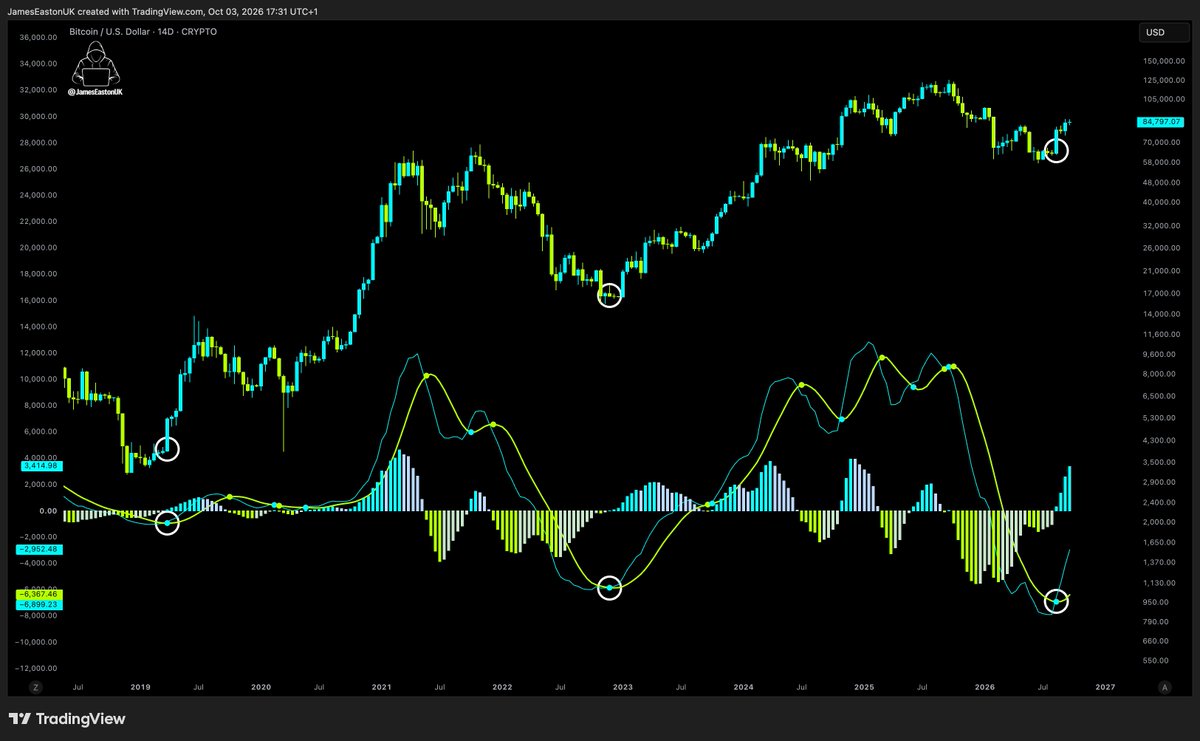Click the 2024 label on the time axis

[743, 687]
